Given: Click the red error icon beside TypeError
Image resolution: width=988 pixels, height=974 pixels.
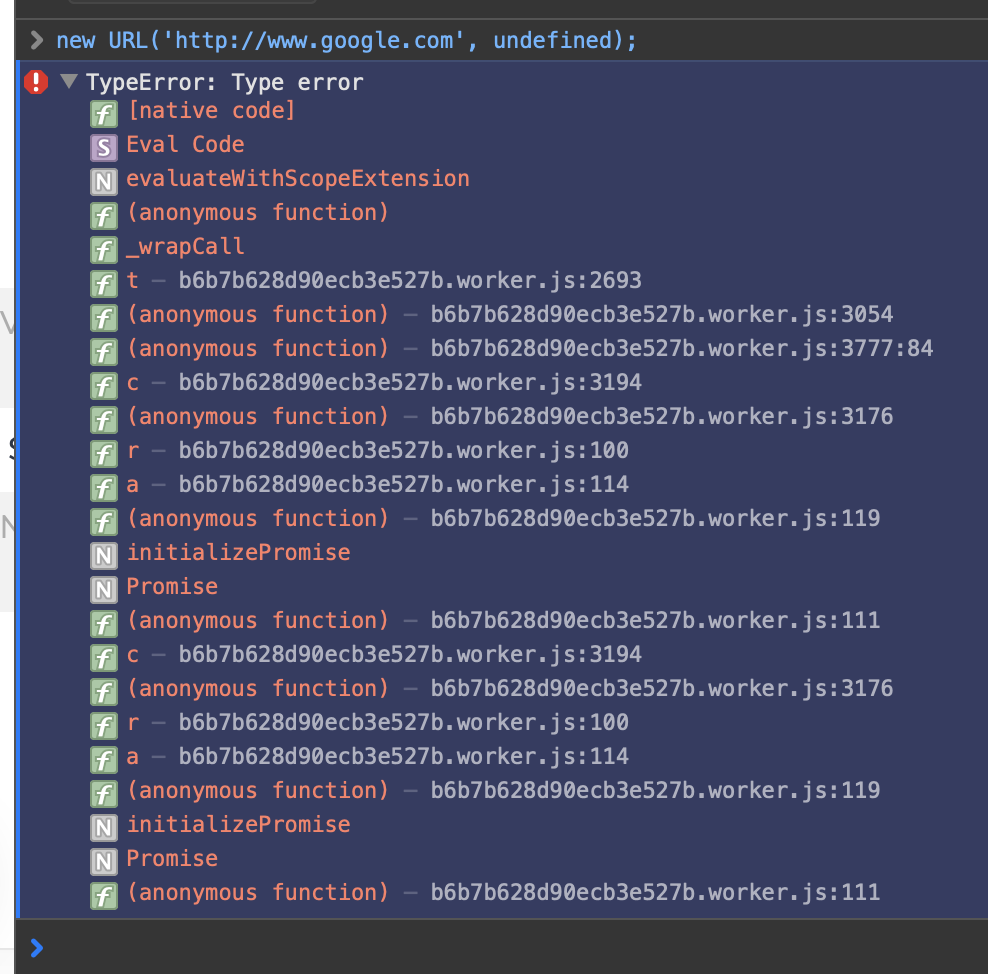Looking at the screenshot, I should pos(36,82).
